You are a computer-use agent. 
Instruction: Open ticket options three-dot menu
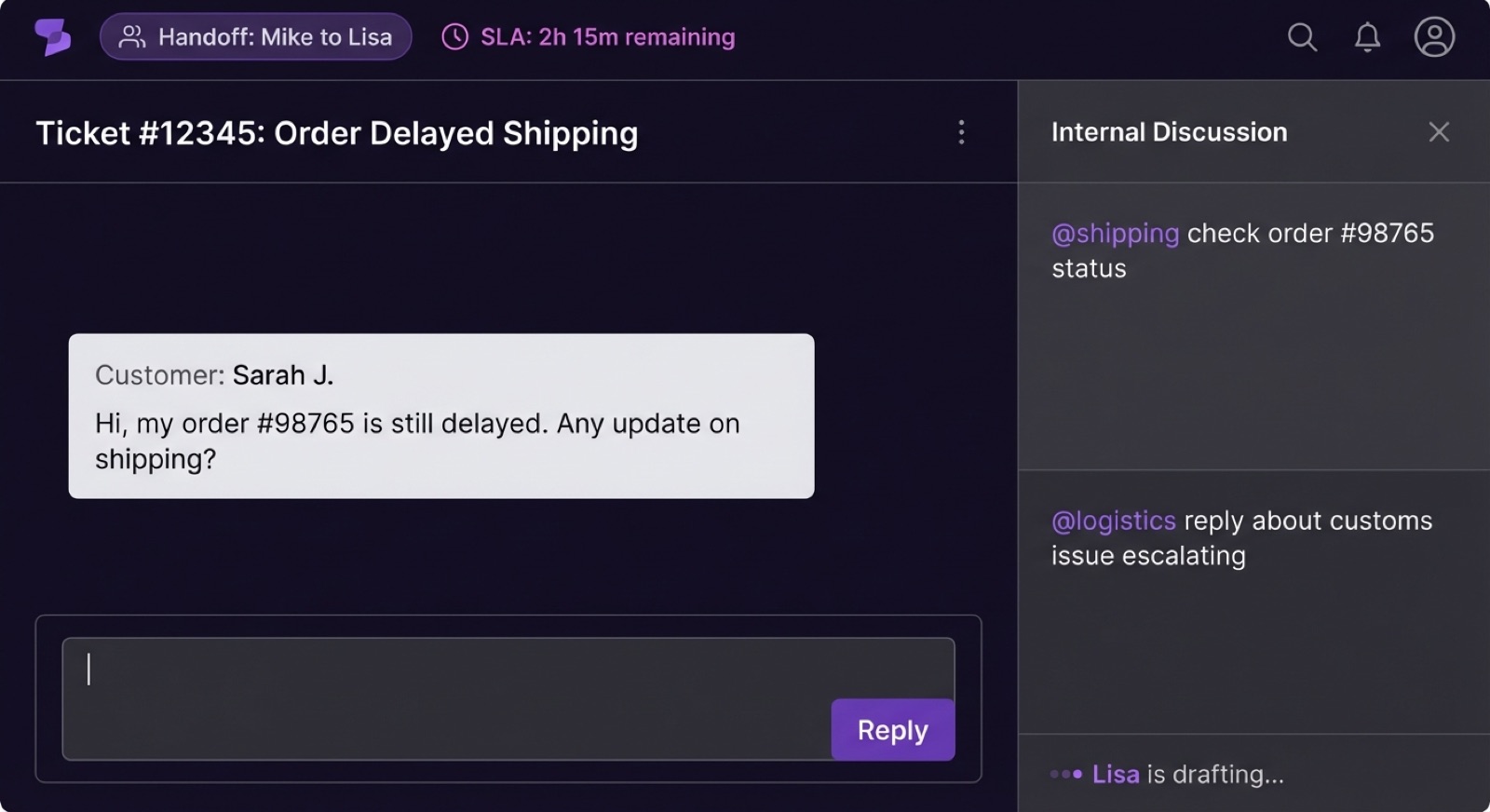pyautogui.click(x=961, y=132)
